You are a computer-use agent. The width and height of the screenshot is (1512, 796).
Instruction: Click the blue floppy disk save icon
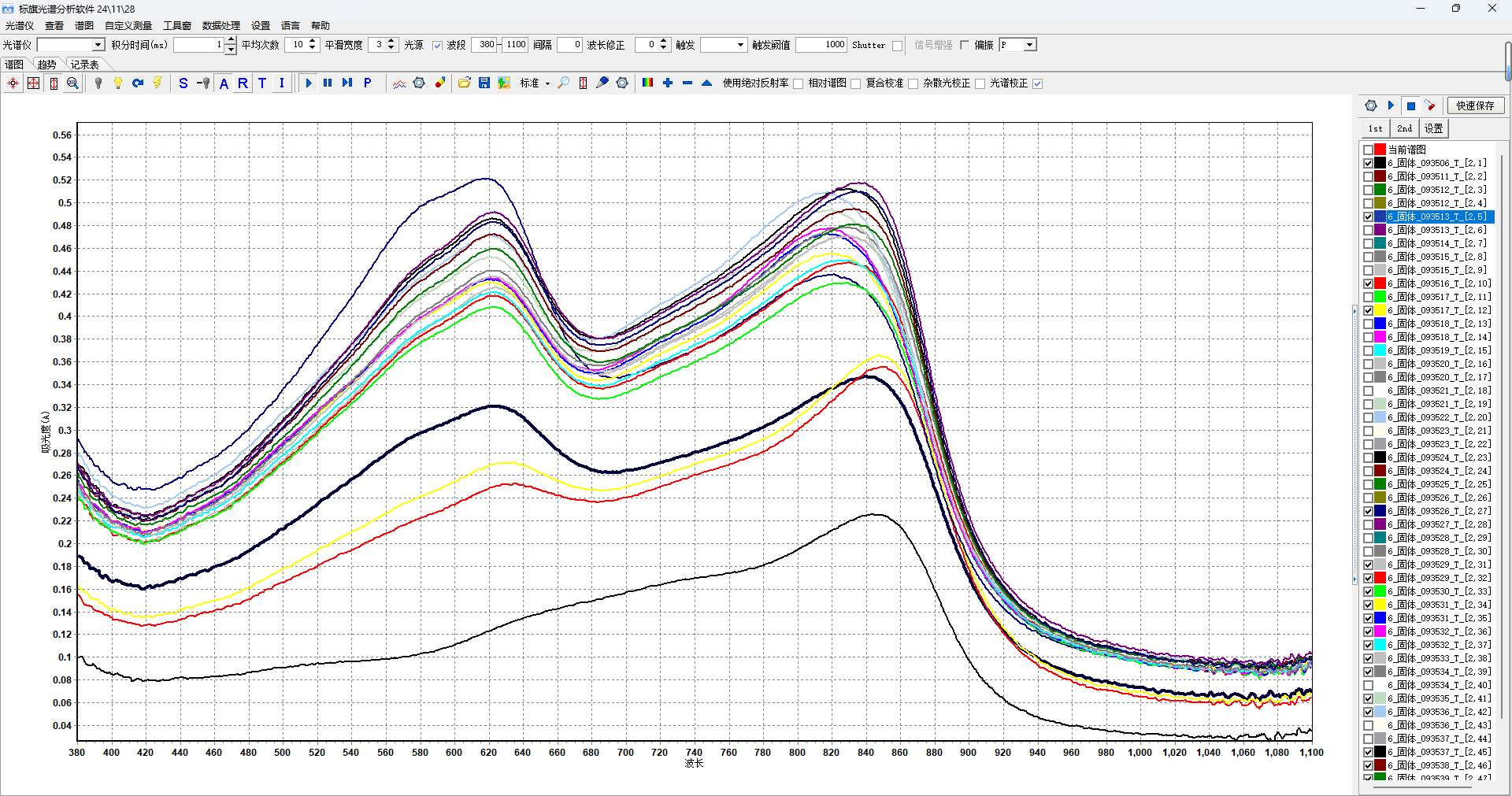tap(484, 83)
